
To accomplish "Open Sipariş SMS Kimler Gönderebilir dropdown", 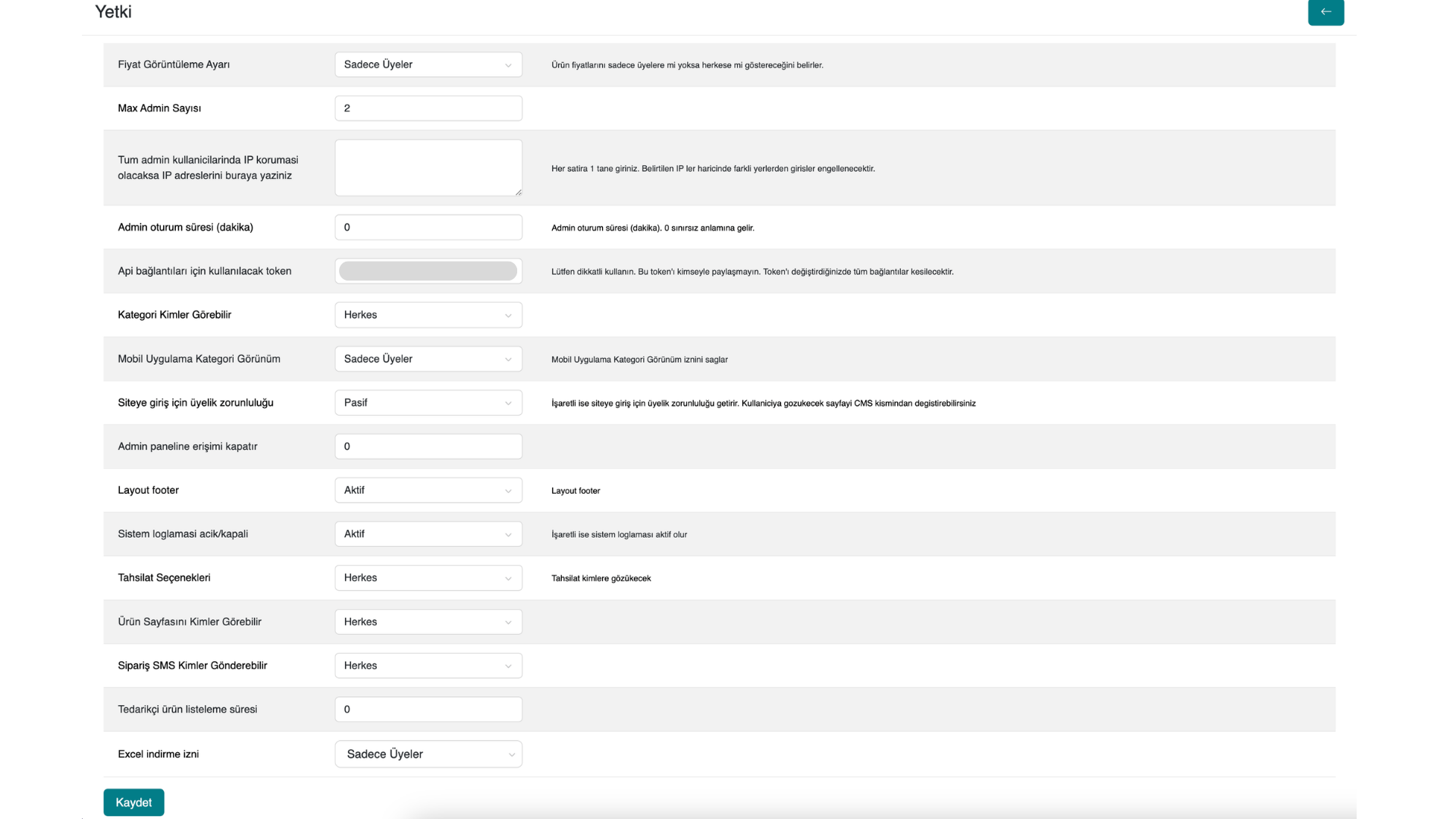I will coord(428,666).
